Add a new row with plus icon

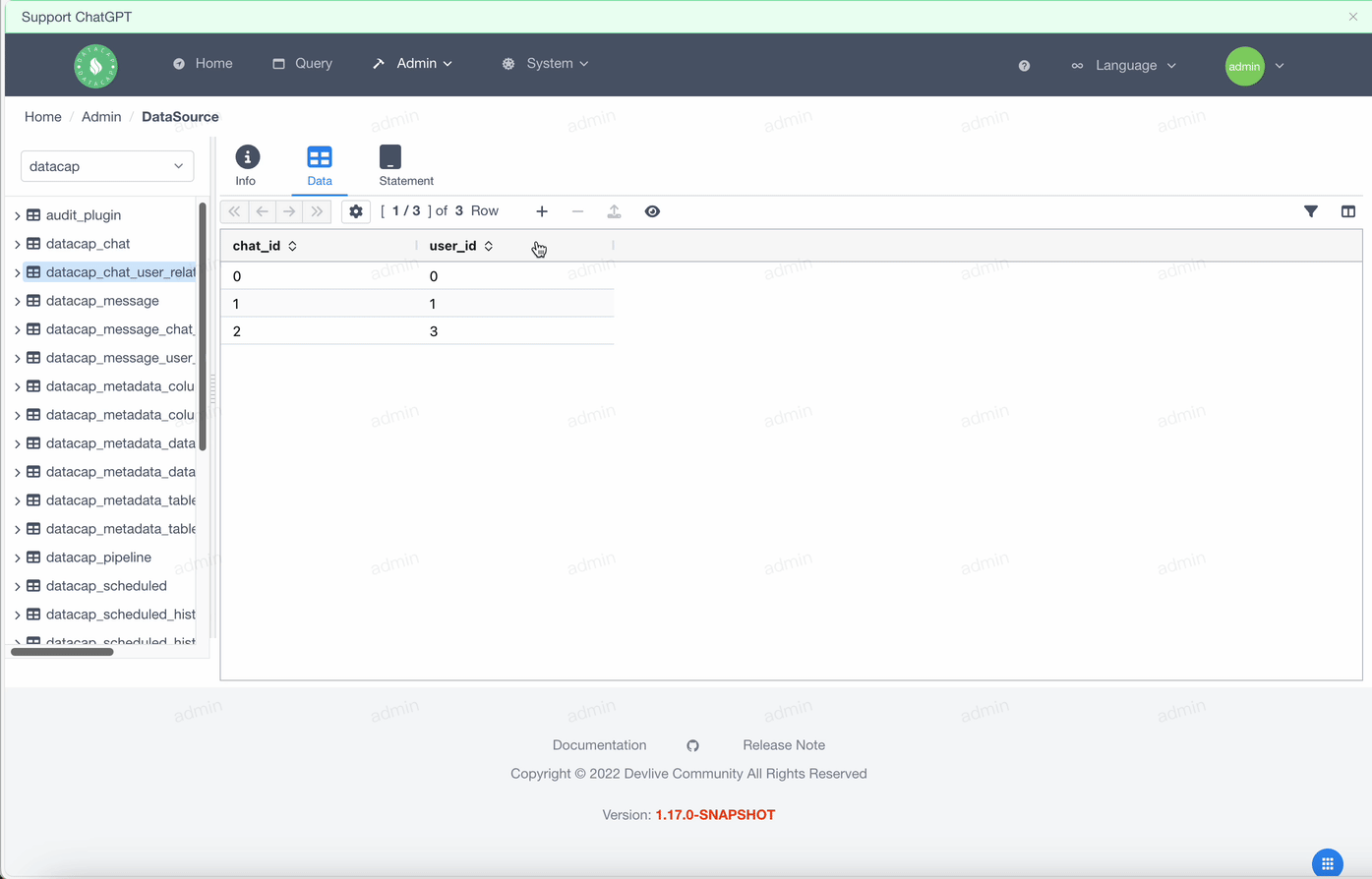(x=542, y=211)
